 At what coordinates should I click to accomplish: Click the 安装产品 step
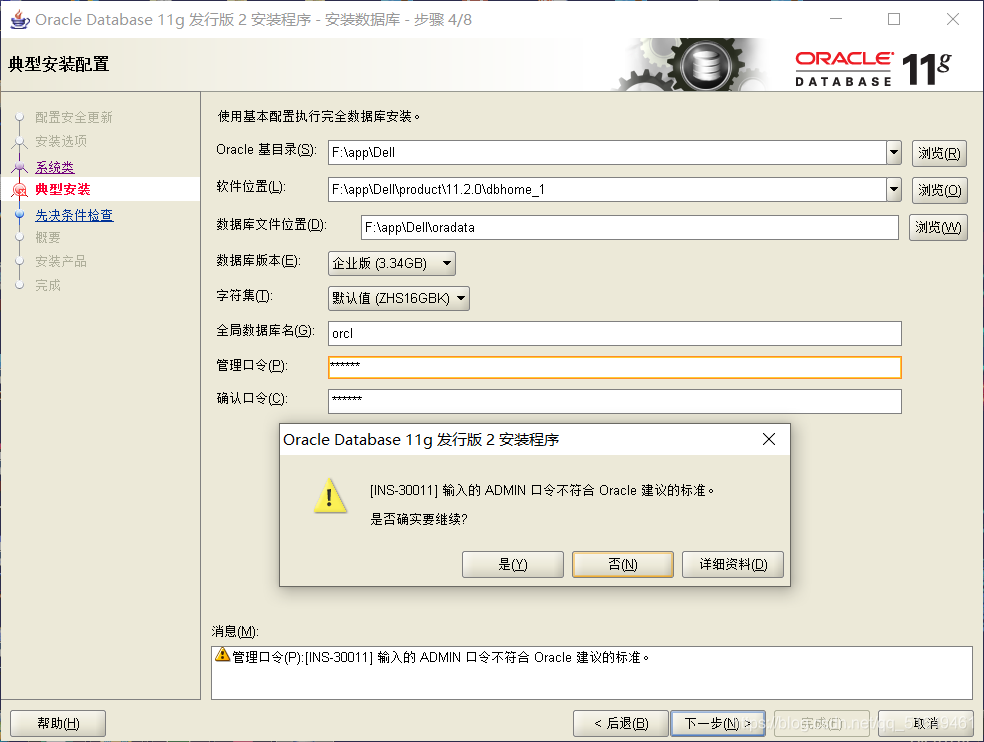pyautogui.click(x=61, y=261)
